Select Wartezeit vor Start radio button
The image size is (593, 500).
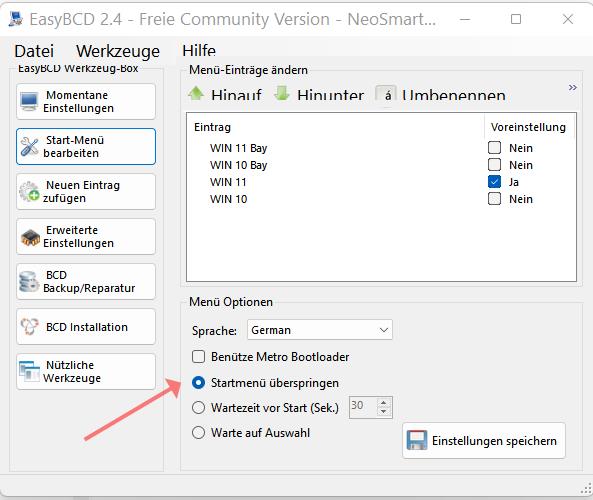(x=199, y=408)
